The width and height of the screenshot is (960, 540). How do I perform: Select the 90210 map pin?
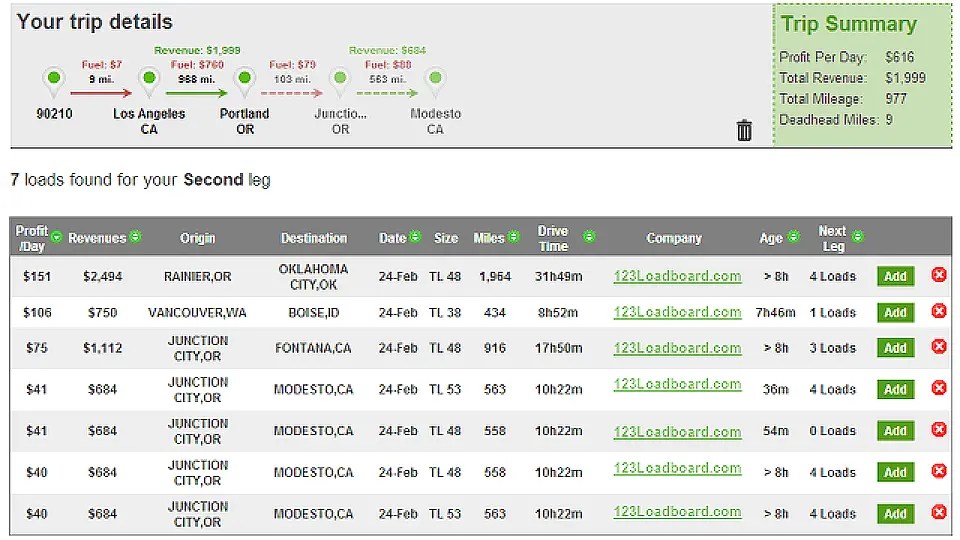click(54, 82)
